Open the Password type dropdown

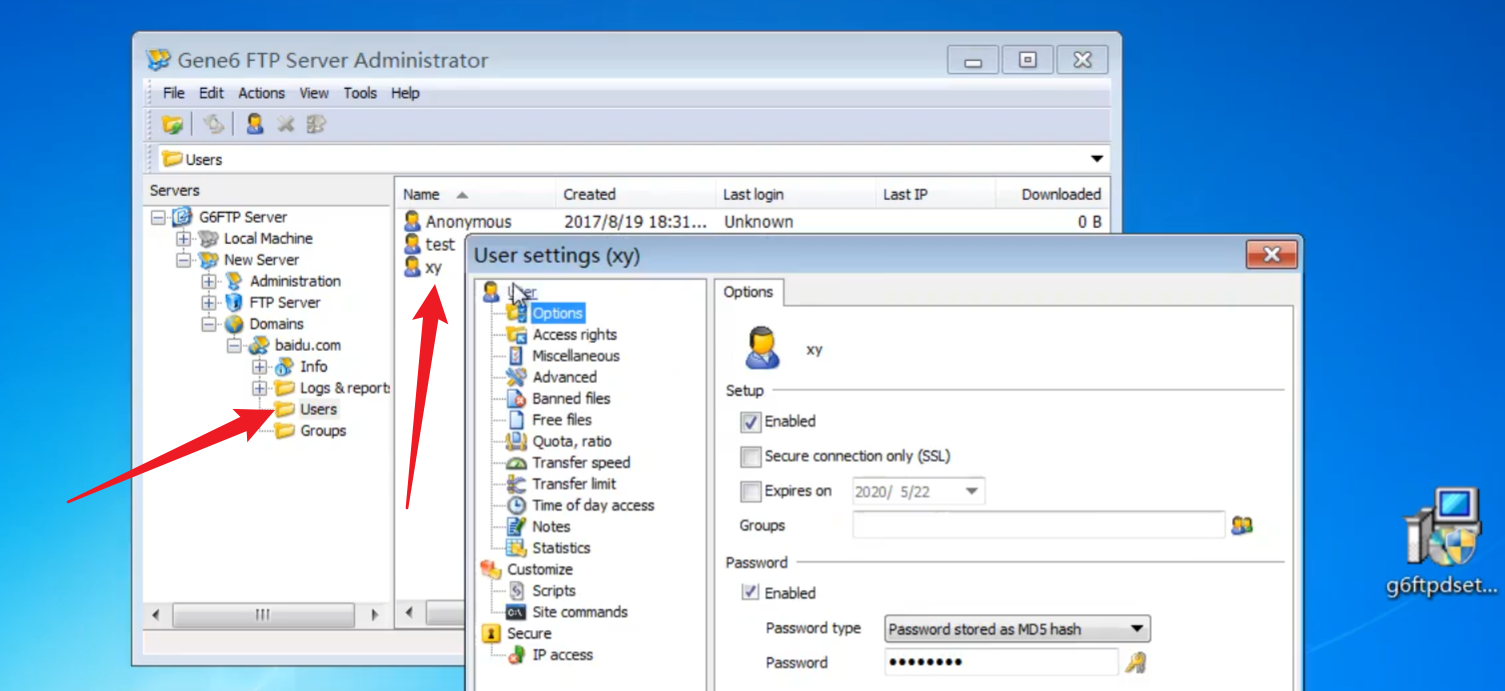click(1017, 629)
